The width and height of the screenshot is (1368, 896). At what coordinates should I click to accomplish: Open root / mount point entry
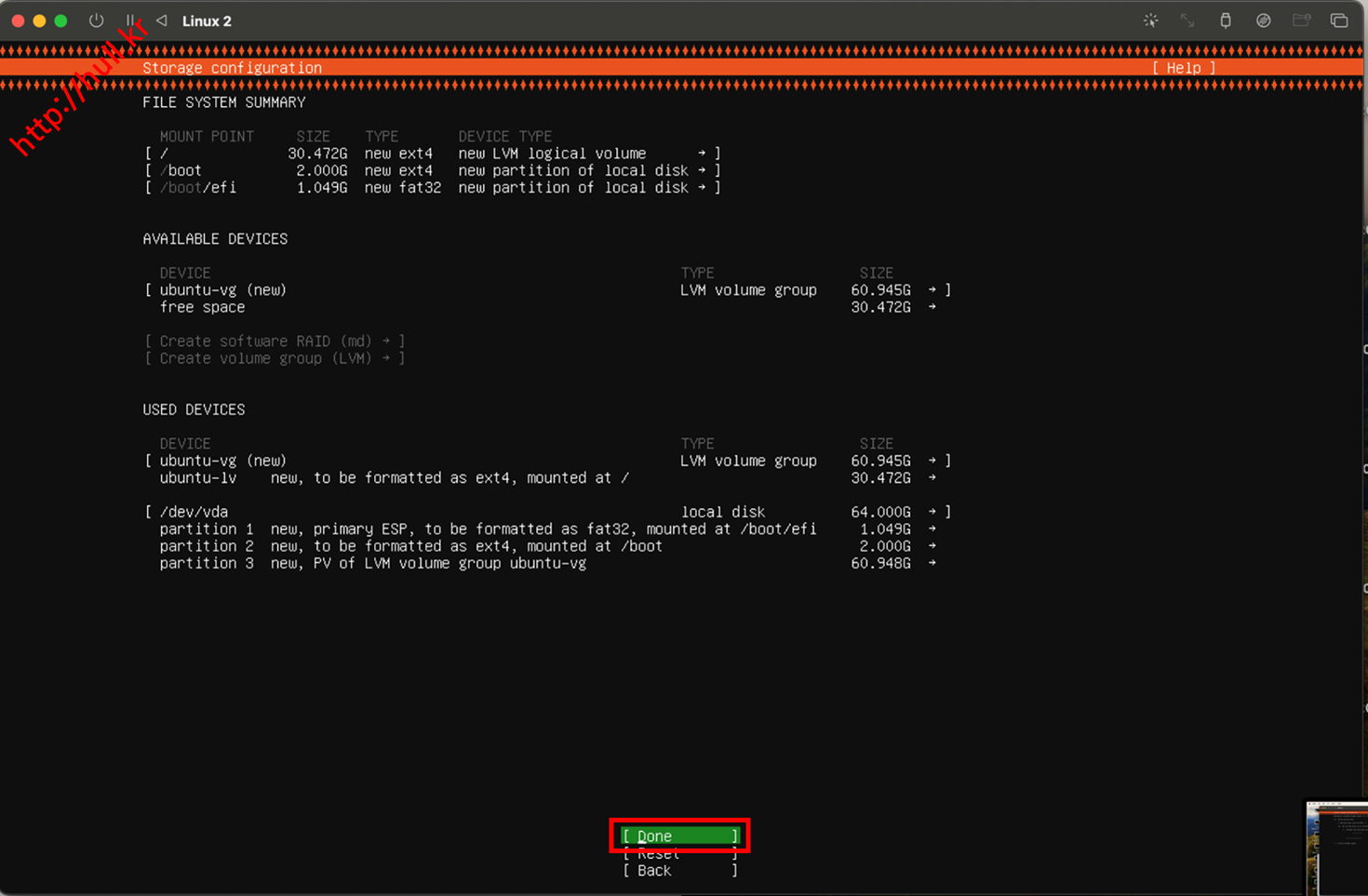coord(433,154)
